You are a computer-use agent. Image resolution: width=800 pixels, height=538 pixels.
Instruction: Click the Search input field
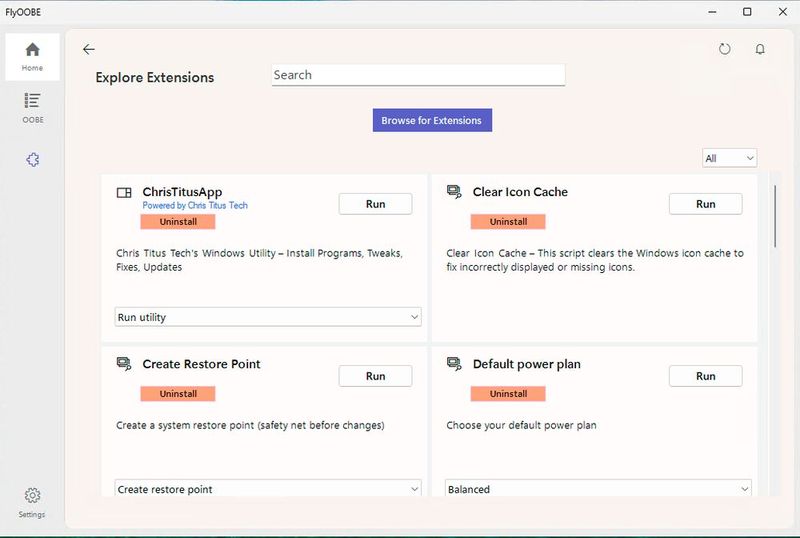tap(418, 75)
